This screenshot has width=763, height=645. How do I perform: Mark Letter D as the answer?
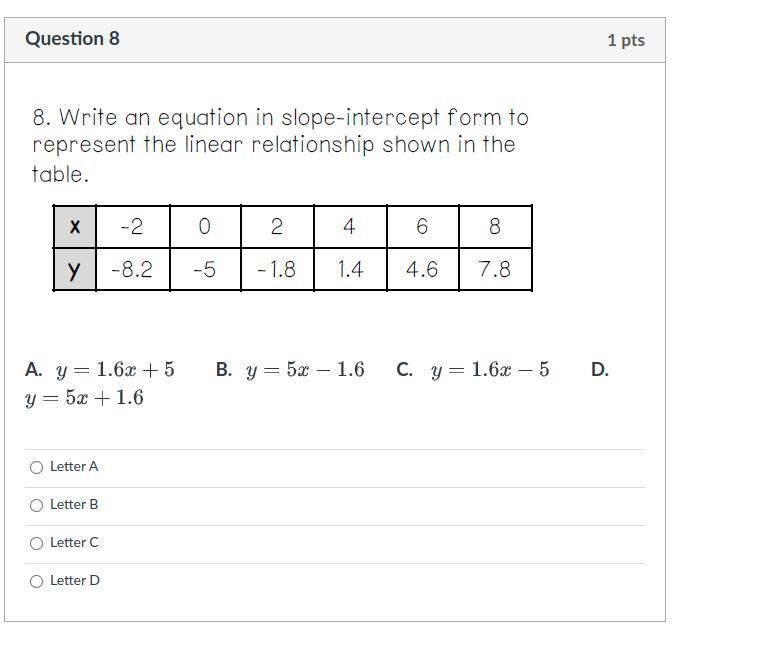37,581
